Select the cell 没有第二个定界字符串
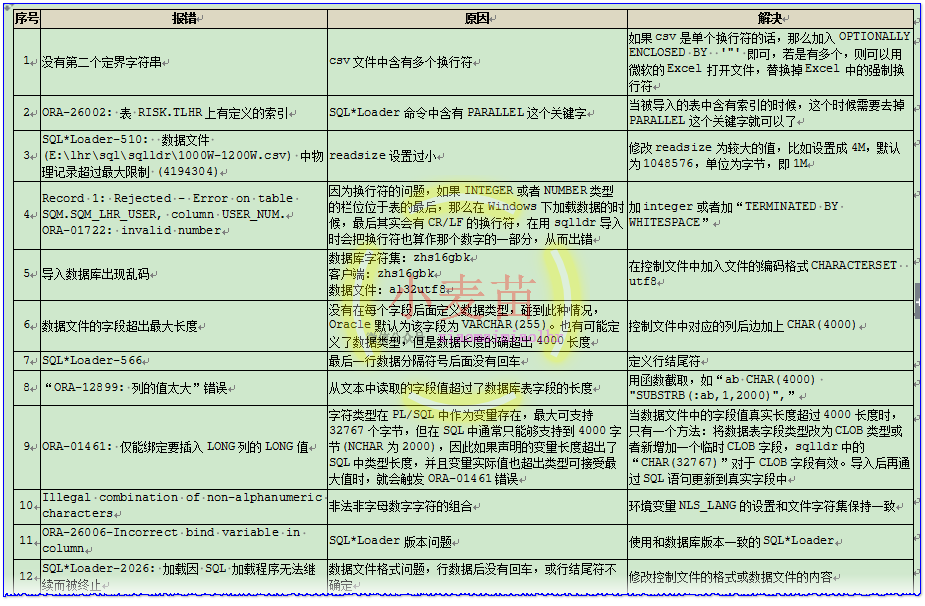925x606 pixels. pos(184,62)
